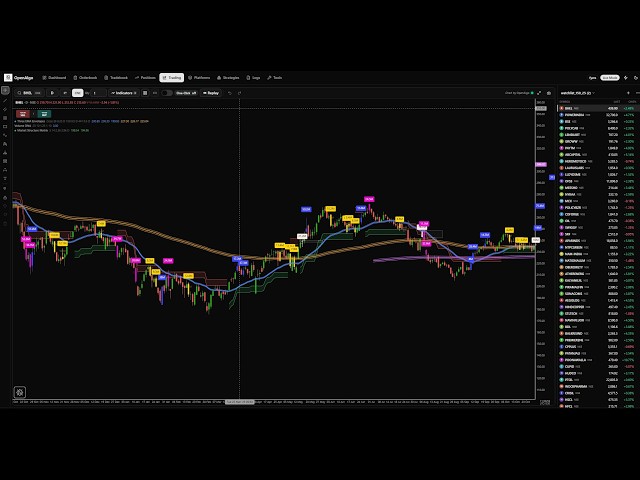The image size is (640, 480).
Task: Click the sixth drawing tool in left toolbar
Action: click(x=5, y=135)
